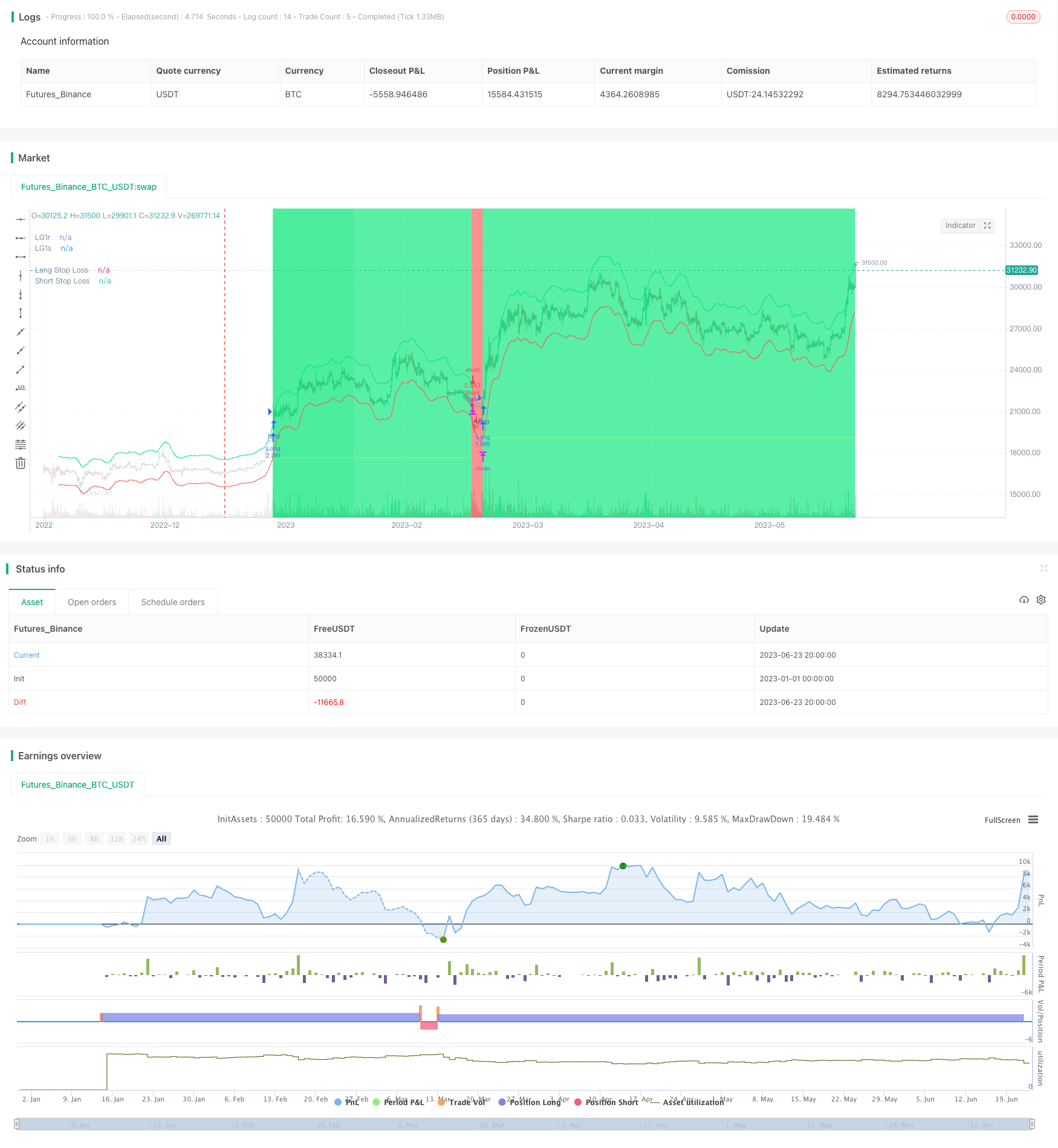Screen dimensions: 1058x1148
Task: Set the chart zoom to All
Action: click(x=161, y=838)
